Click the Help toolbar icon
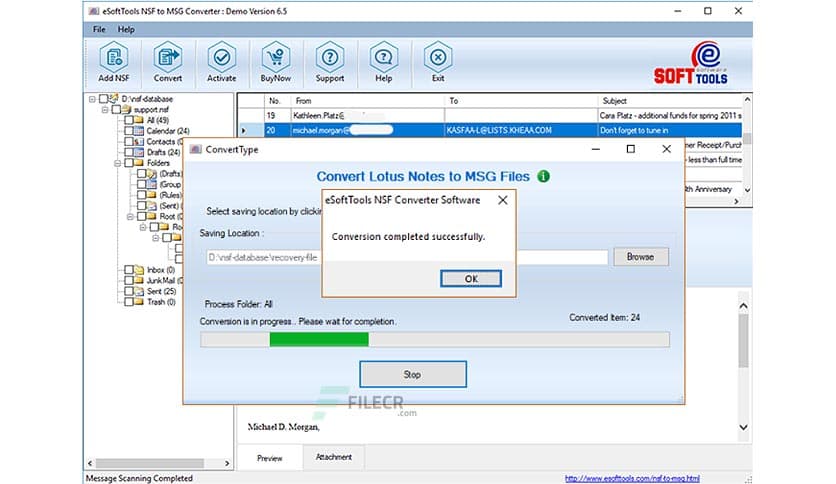The width and height of the screenshot is (836, 484). point(383,62)
